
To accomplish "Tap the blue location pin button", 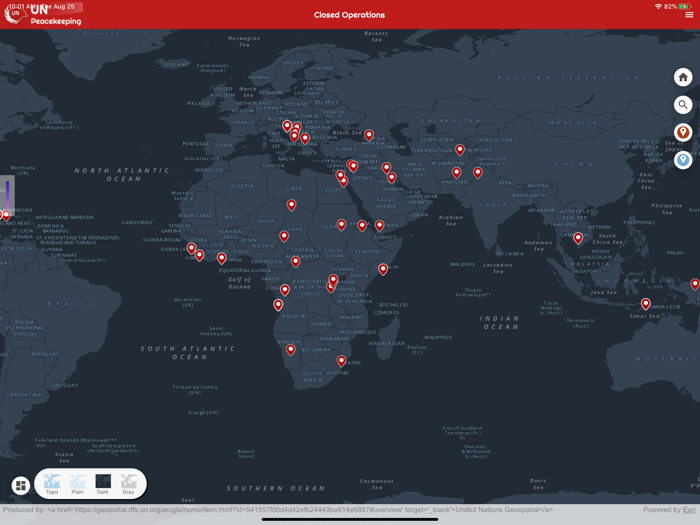I will pos(683,160).
